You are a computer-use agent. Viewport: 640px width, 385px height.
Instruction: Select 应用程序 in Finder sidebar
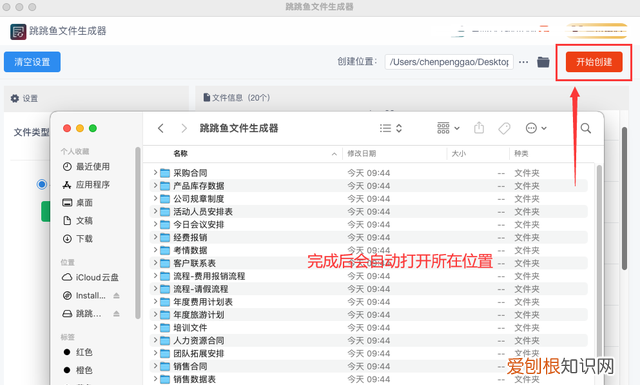point(86,185)
